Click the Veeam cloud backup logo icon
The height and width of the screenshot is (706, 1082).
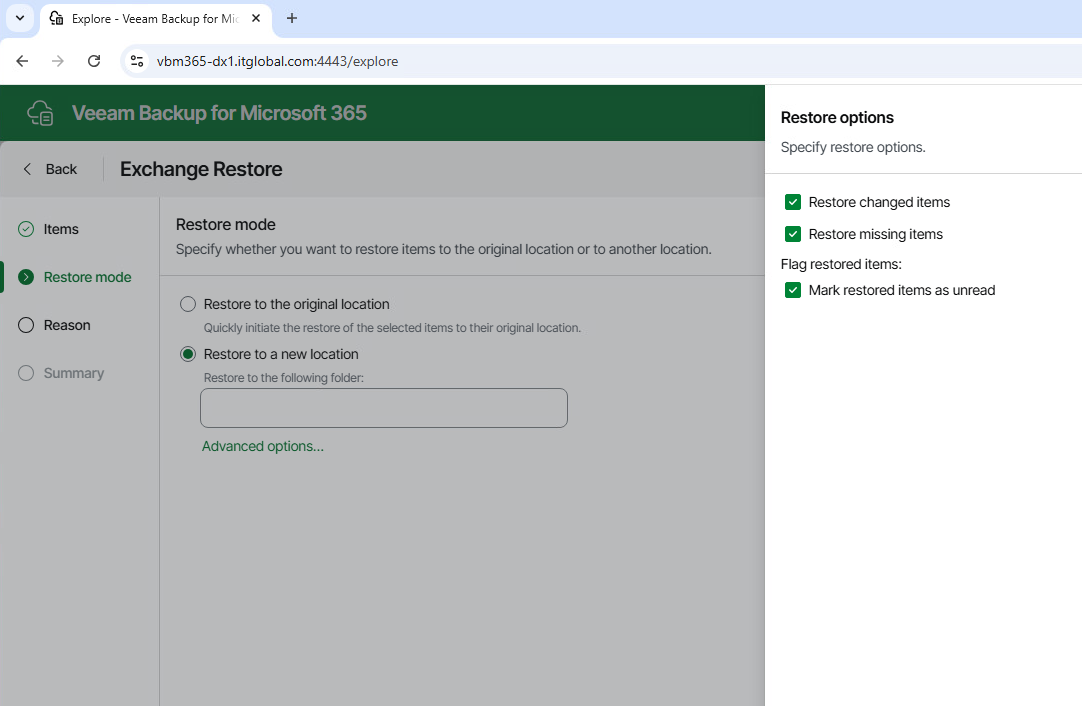click(x=40, y=113)
